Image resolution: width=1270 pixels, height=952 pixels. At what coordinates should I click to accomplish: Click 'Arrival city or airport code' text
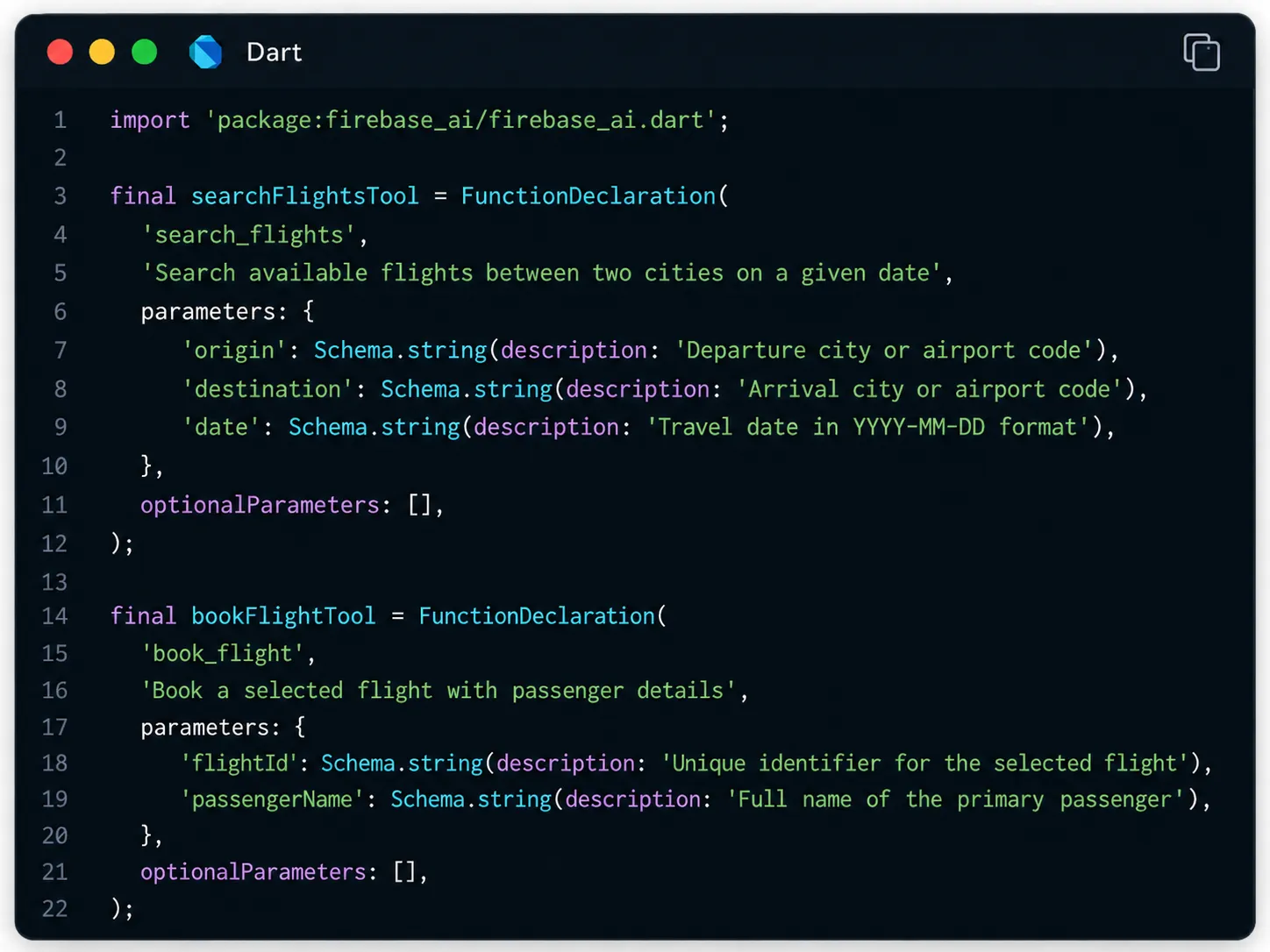pyautogui.click(x=930, y=389)
